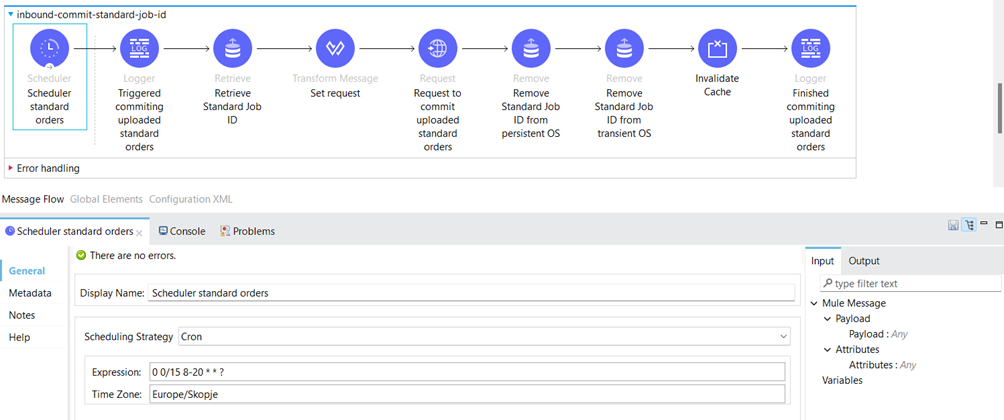Click Remove Standard Job ID from persistent OS
Viewport: 1004px width, 420px height.
click(x=531, y=48)
